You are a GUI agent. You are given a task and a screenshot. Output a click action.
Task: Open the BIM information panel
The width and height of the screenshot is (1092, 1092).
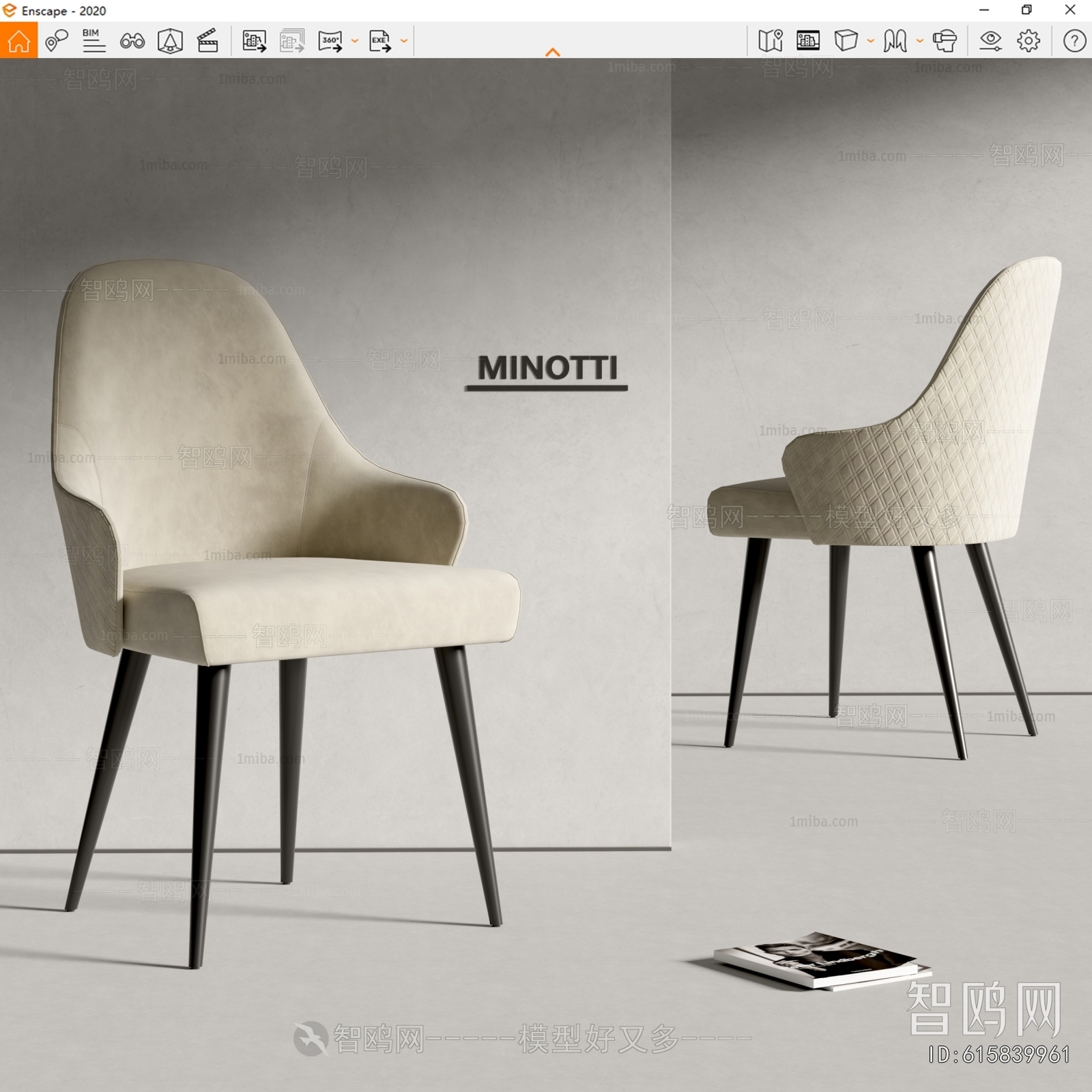tap(94, 41)
